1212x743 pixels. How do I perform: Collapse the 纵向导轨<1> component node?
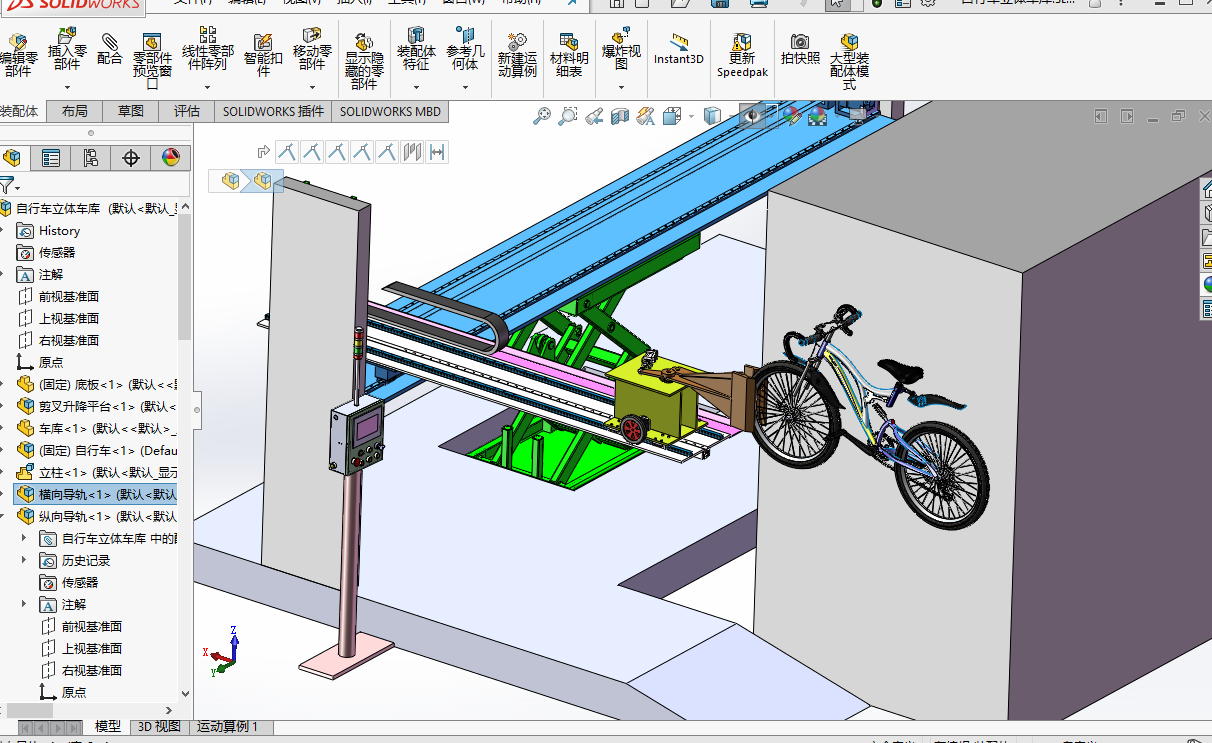(3, 517)
